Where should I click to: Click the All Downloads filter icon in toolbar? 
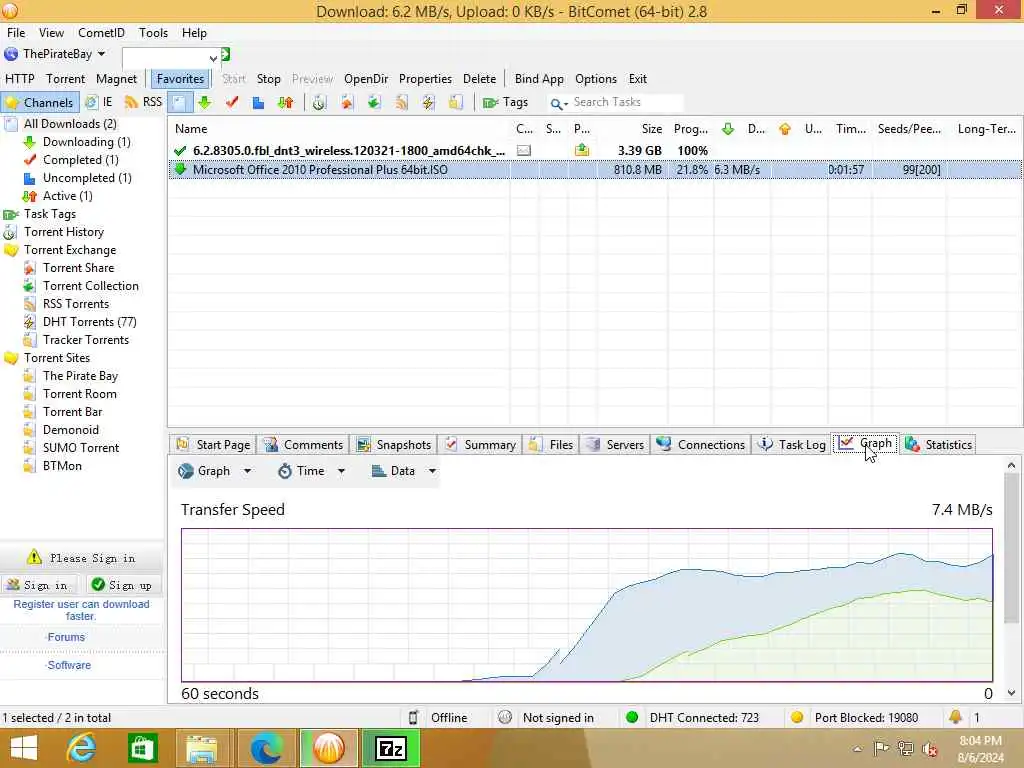[x=180, y=103]
